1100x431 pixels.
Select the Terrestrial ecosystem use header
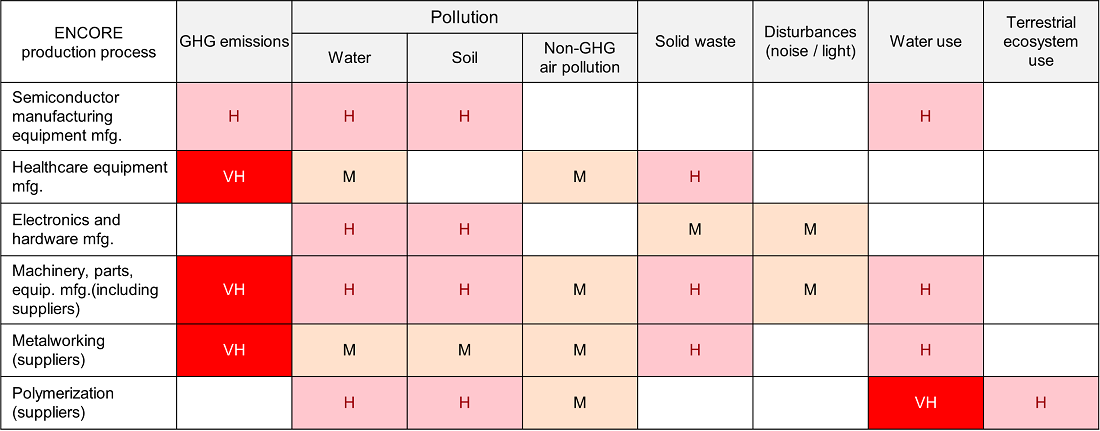pos(1041,42)
